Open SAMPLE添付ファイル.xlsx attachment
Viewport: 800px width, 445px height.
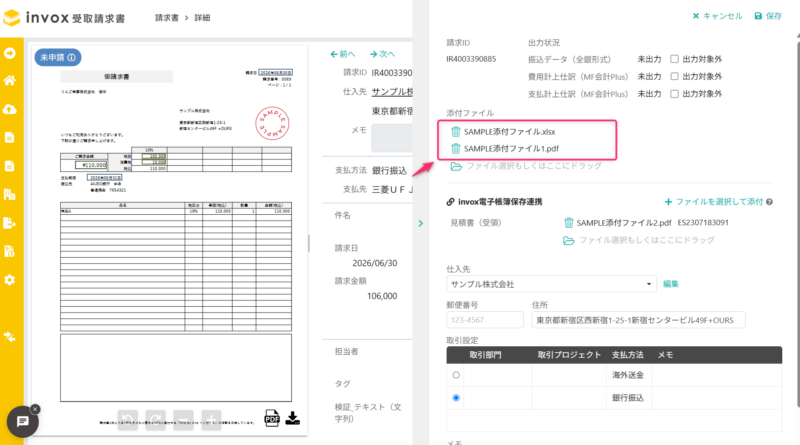pyautogui.click(x=509, y=132)
